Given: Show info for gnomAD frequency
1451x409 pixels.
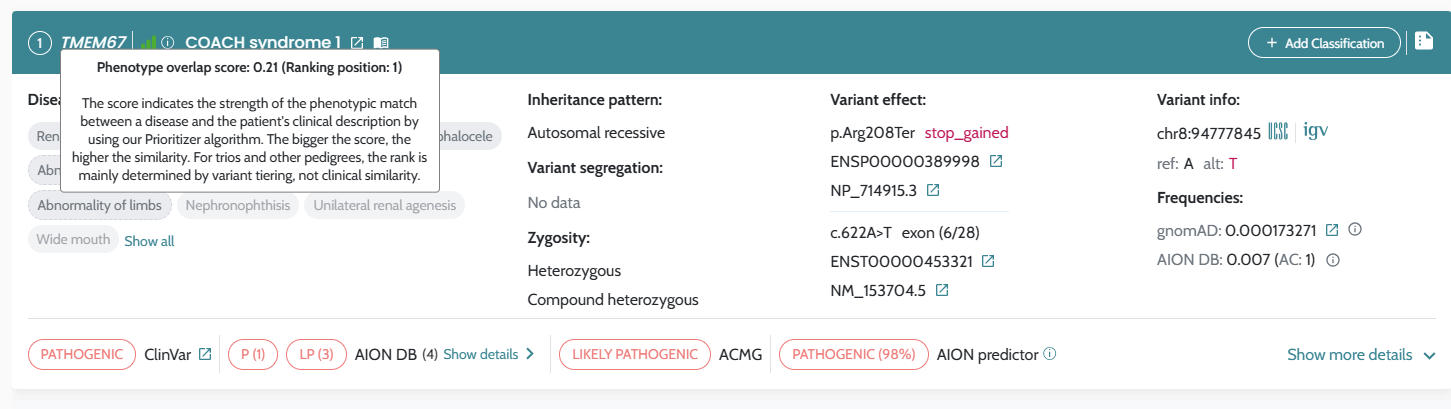Looking at the screenshot, I should click(x=1355, y=230).
